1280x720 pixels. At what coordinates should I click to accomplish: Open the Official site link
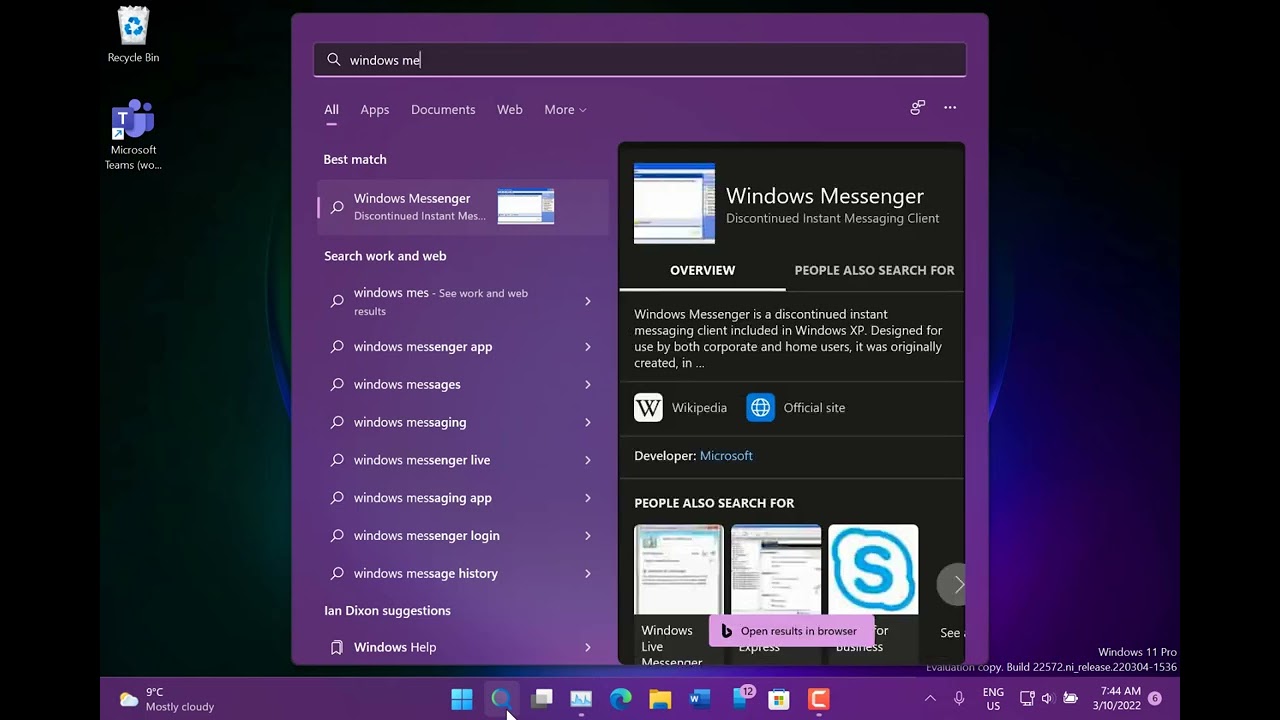796,408
